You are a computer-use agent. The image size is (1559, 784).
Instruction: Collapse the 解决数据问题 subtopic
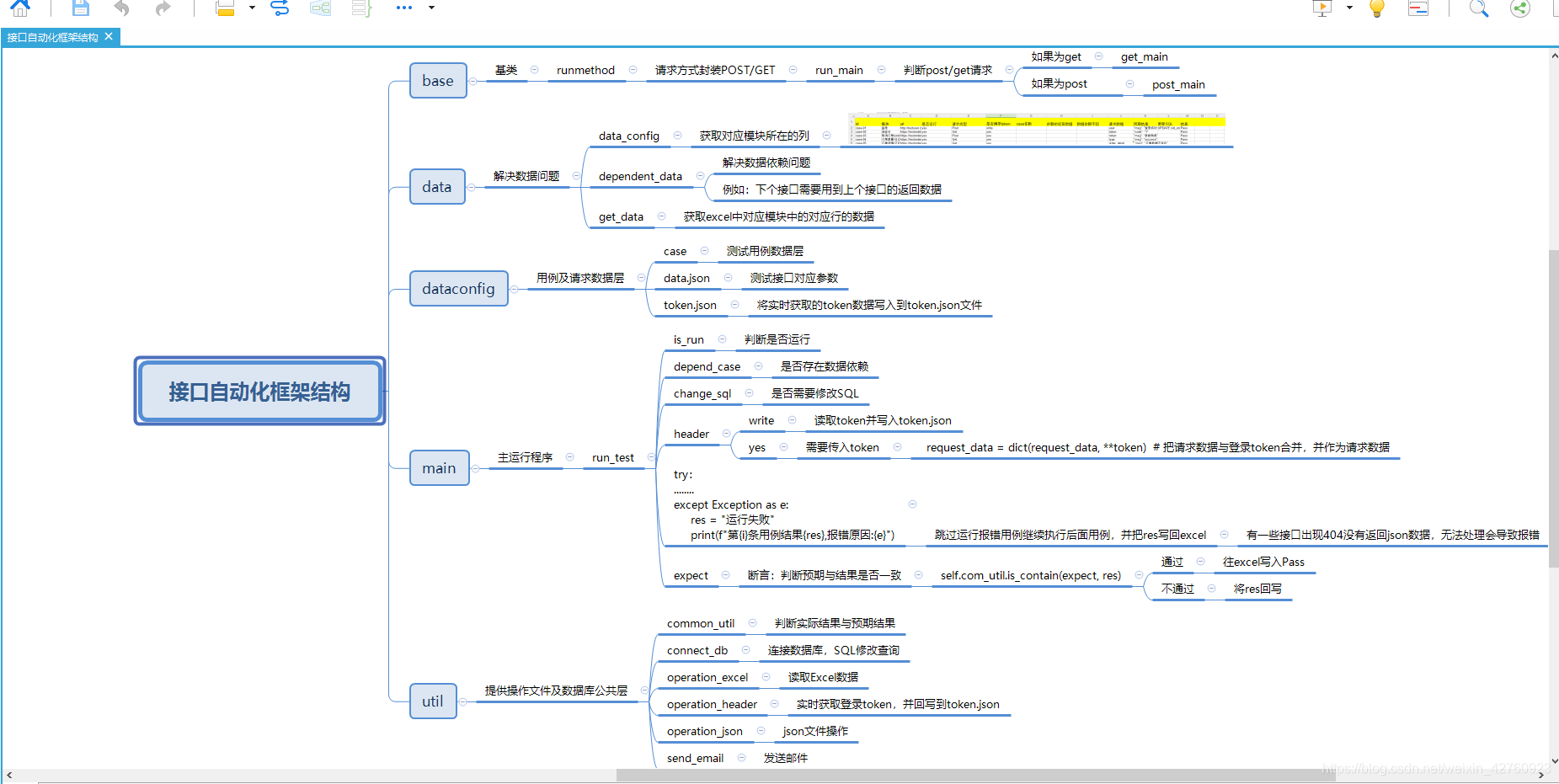(577, 176)
